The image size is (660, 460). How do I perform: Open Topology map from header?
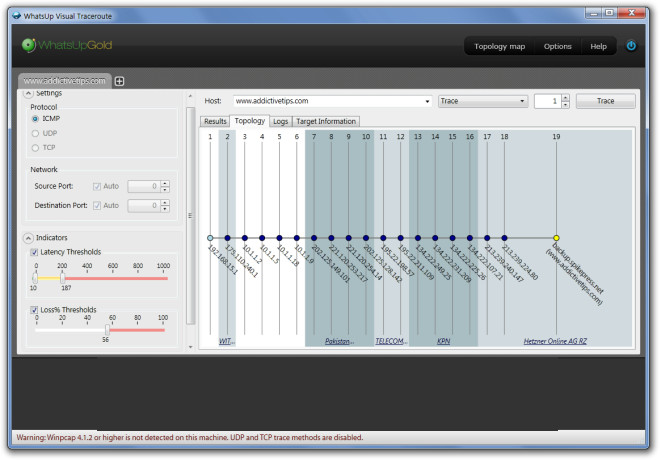(x=500, y=46)
